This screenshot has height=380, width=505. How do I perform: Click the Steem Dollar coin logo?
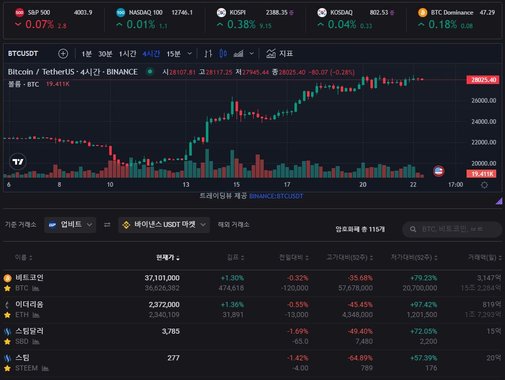(x=7, y=331)
